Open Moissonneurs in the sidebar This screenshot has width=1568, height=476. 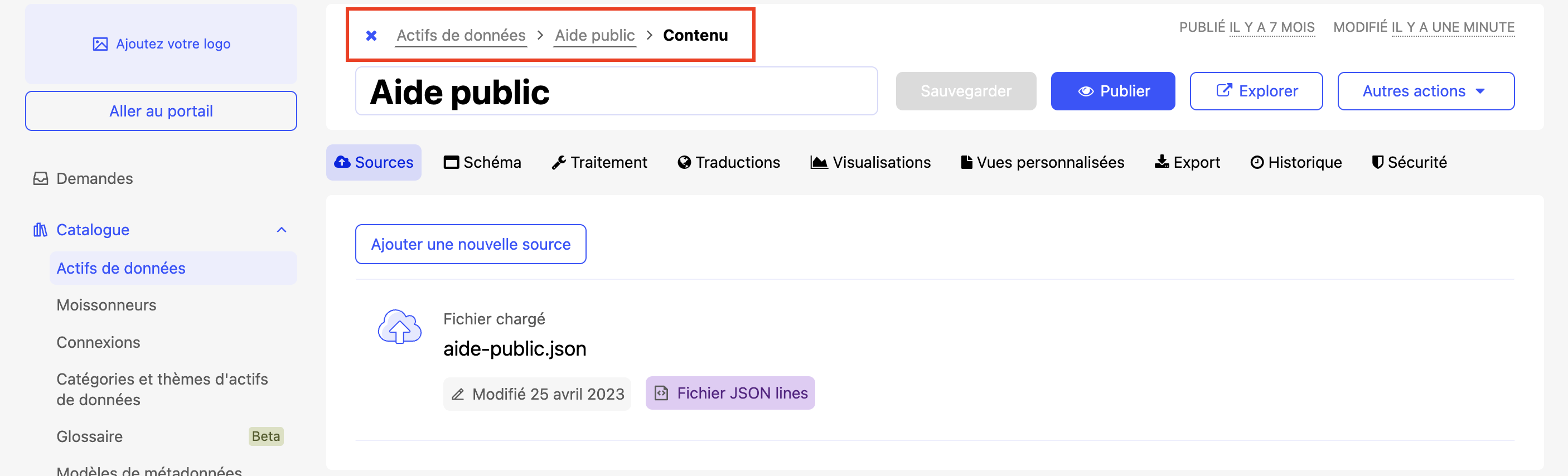(107, 305)
